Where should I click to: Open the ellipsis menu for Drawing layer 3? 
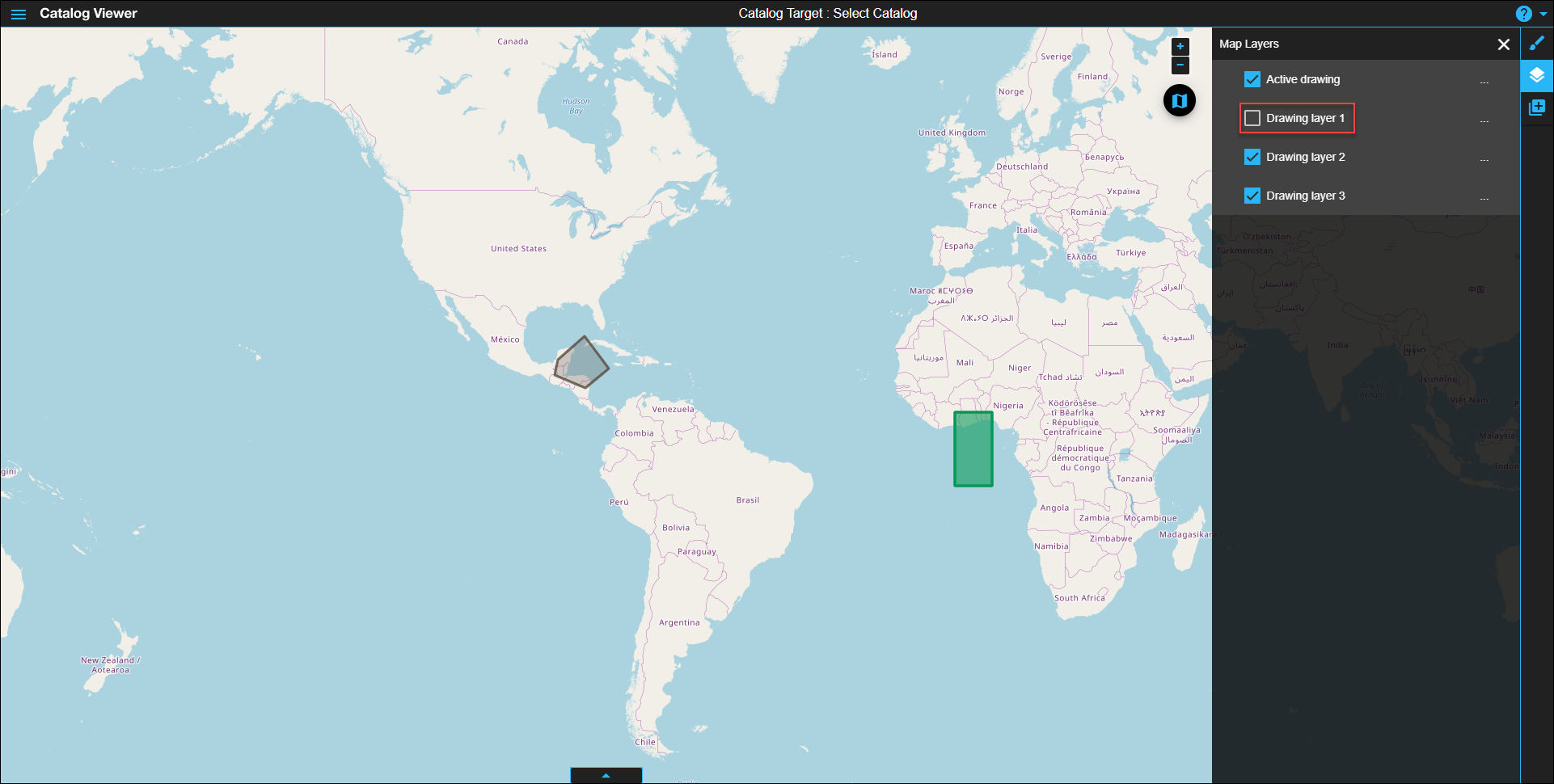coord(1484,197)
